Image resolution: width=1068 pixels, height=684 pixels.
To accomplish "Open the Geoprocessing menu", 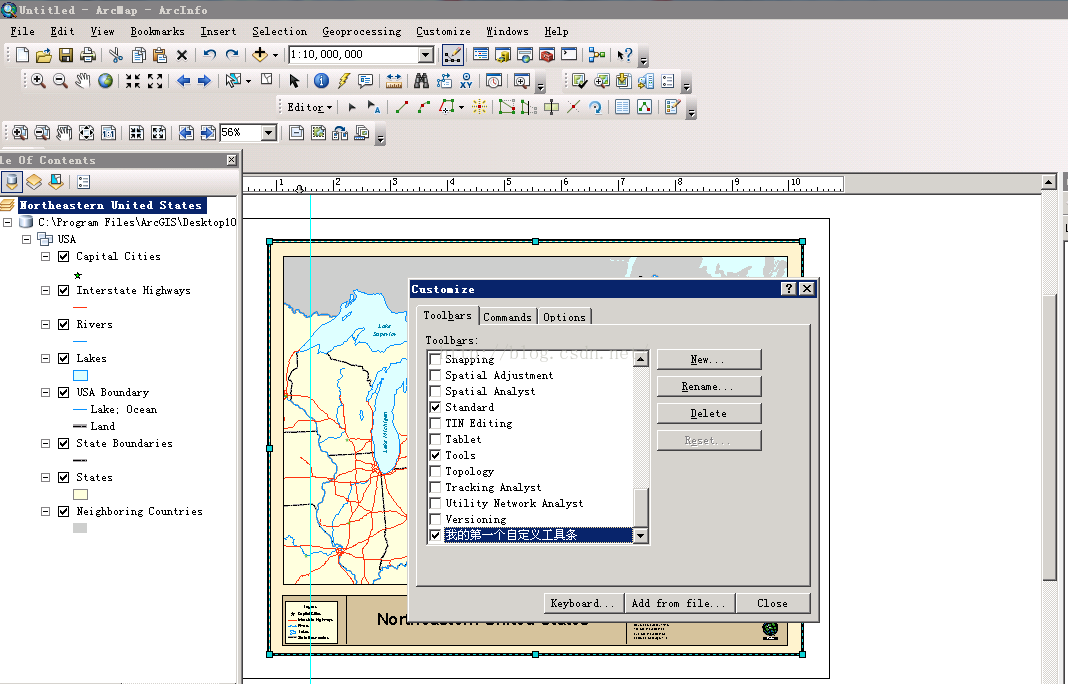I will (x=361, y=32).
